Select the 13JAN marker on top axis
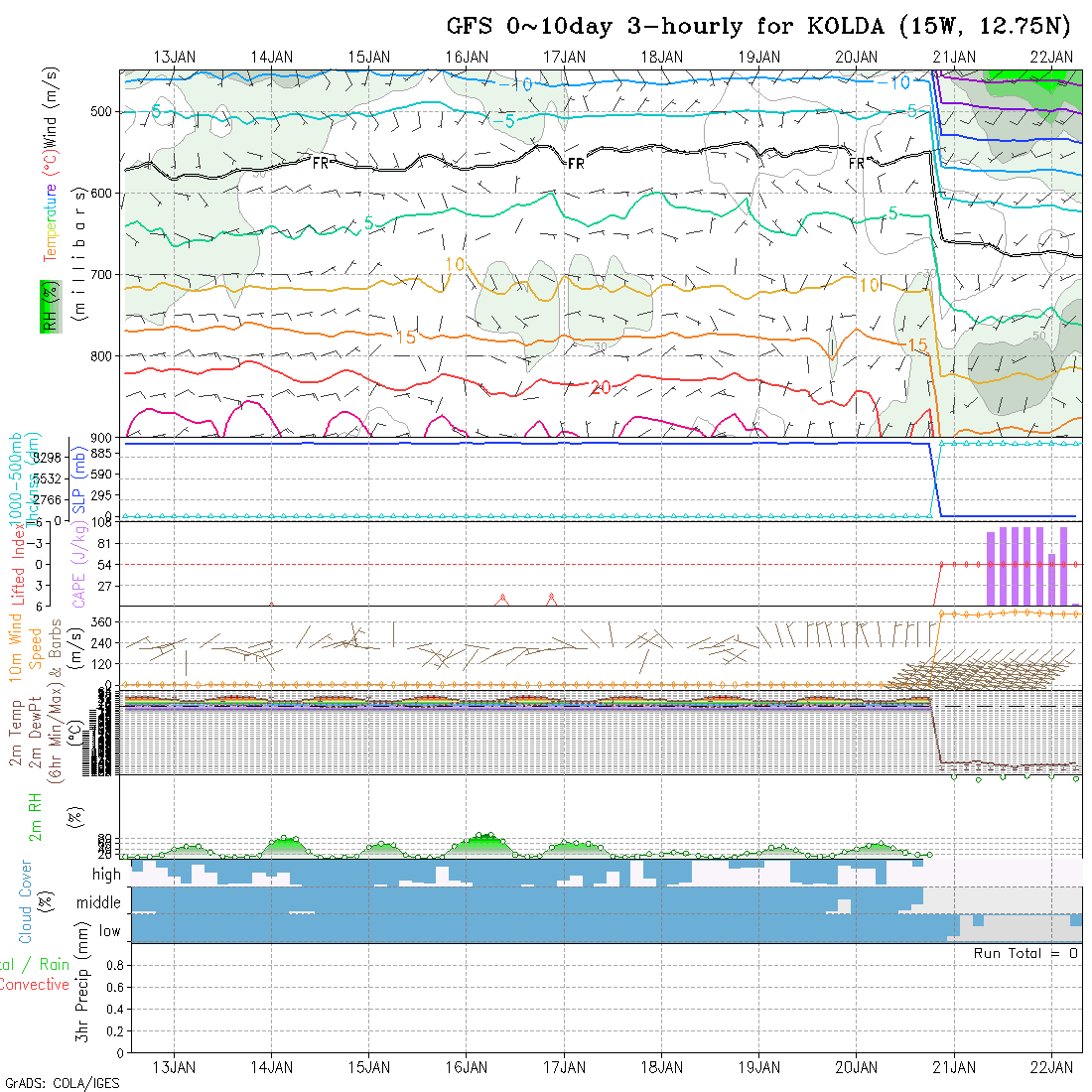Screen dimensions: 1092x1092 click(x=175, y=57)
